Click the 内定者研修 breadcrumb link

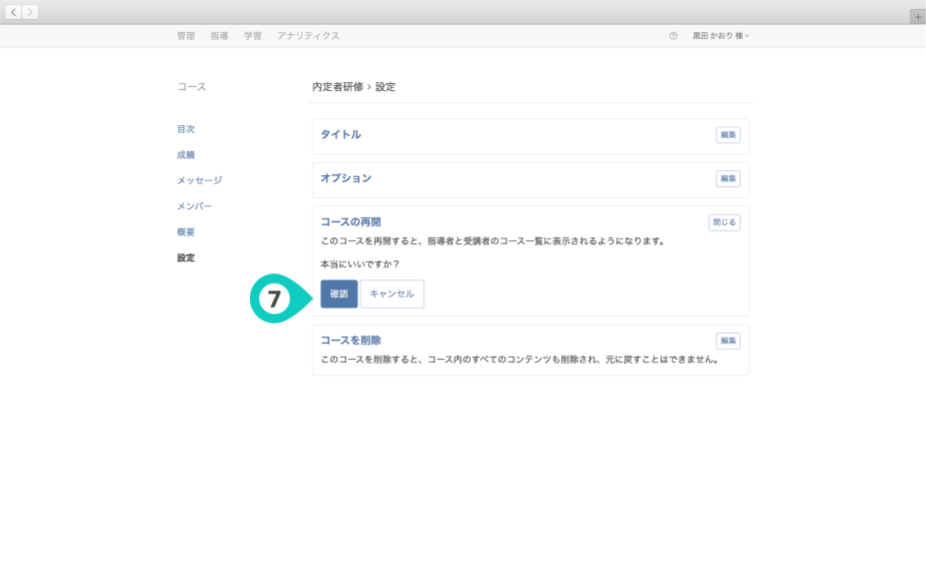tap(337, 87)
